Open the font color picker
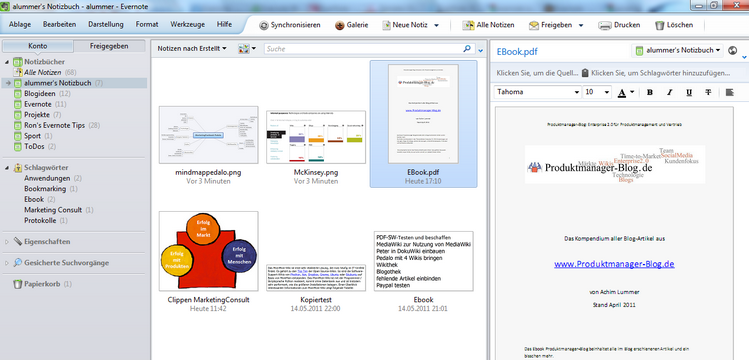The image size is (749, 360). (x=626, y=92)
